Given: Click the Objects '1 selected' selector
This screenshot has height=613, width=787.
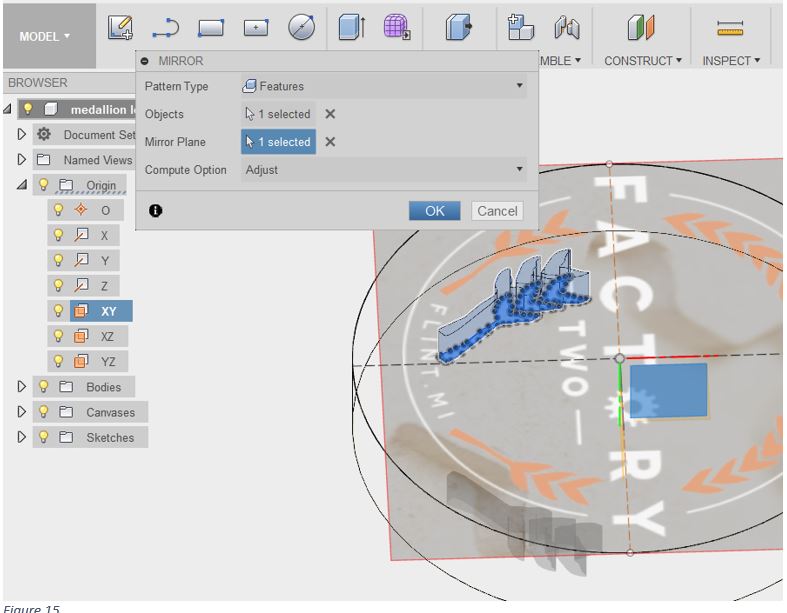Looking at the screenshot, I should (279, 114).
